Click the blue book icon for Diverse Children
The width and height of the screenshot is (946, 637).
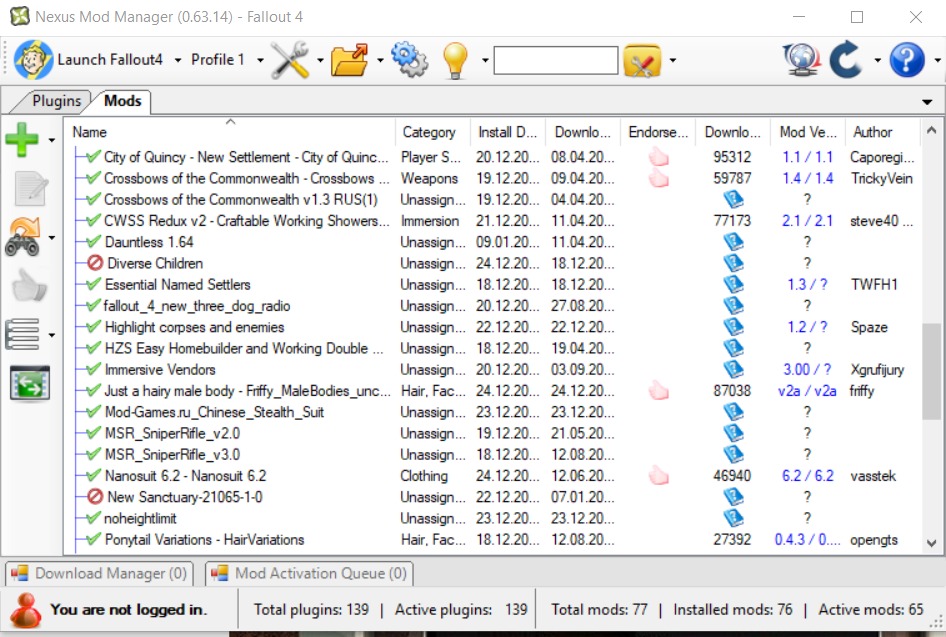coord(733,263)
